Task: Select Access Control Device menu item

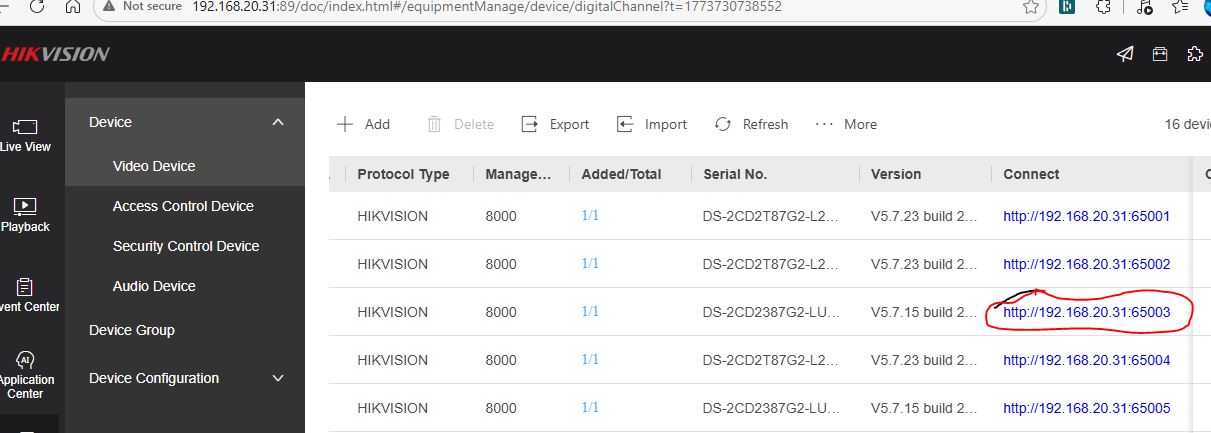Action: (x=183, y=206)
